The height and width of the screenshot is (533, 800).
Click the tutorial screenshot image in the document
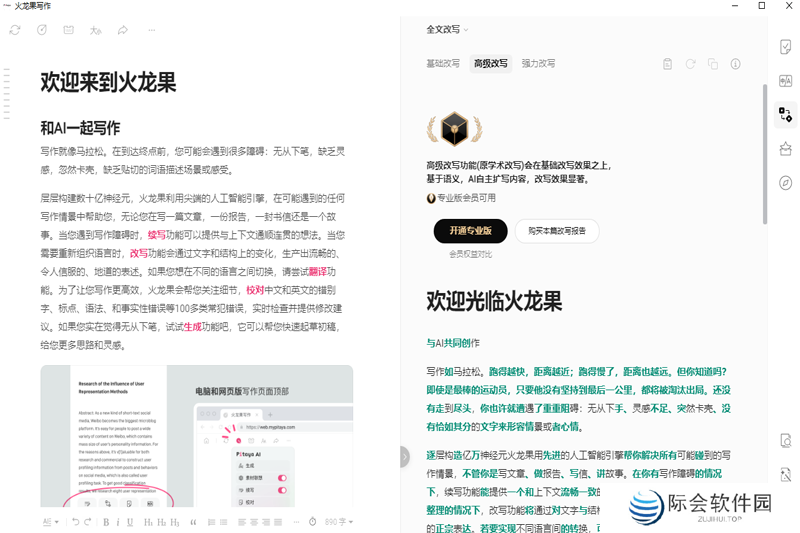point(197,436)
